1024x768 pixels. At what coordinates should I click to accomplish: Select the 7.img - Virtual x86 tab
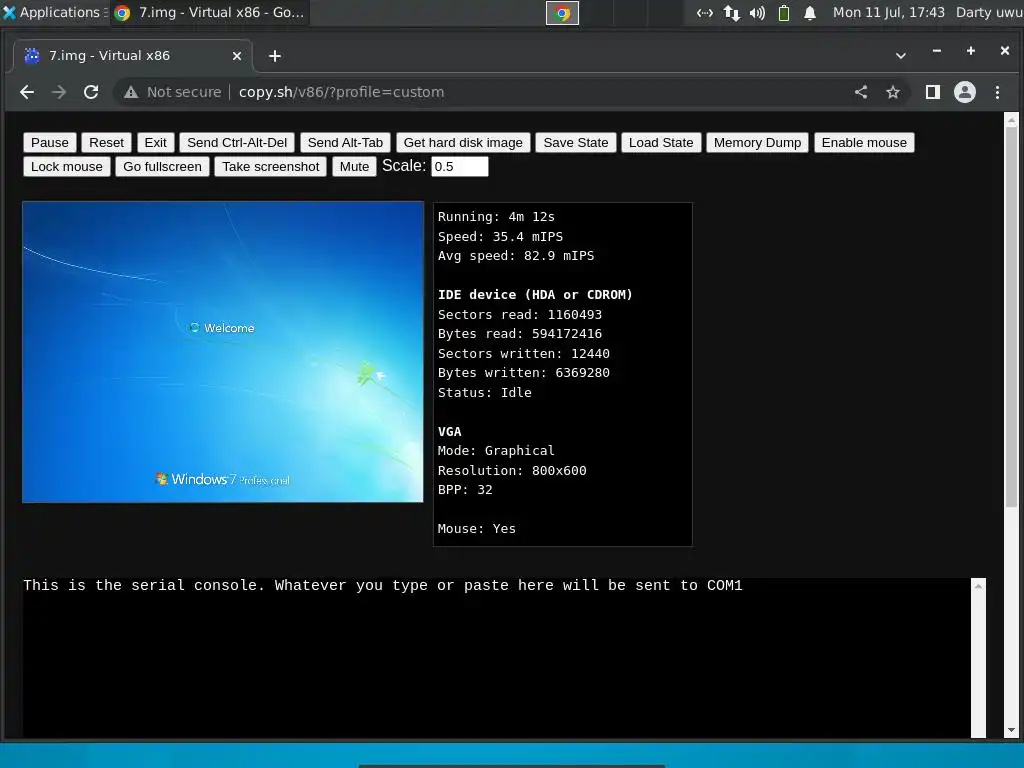(x=133, y=56)
